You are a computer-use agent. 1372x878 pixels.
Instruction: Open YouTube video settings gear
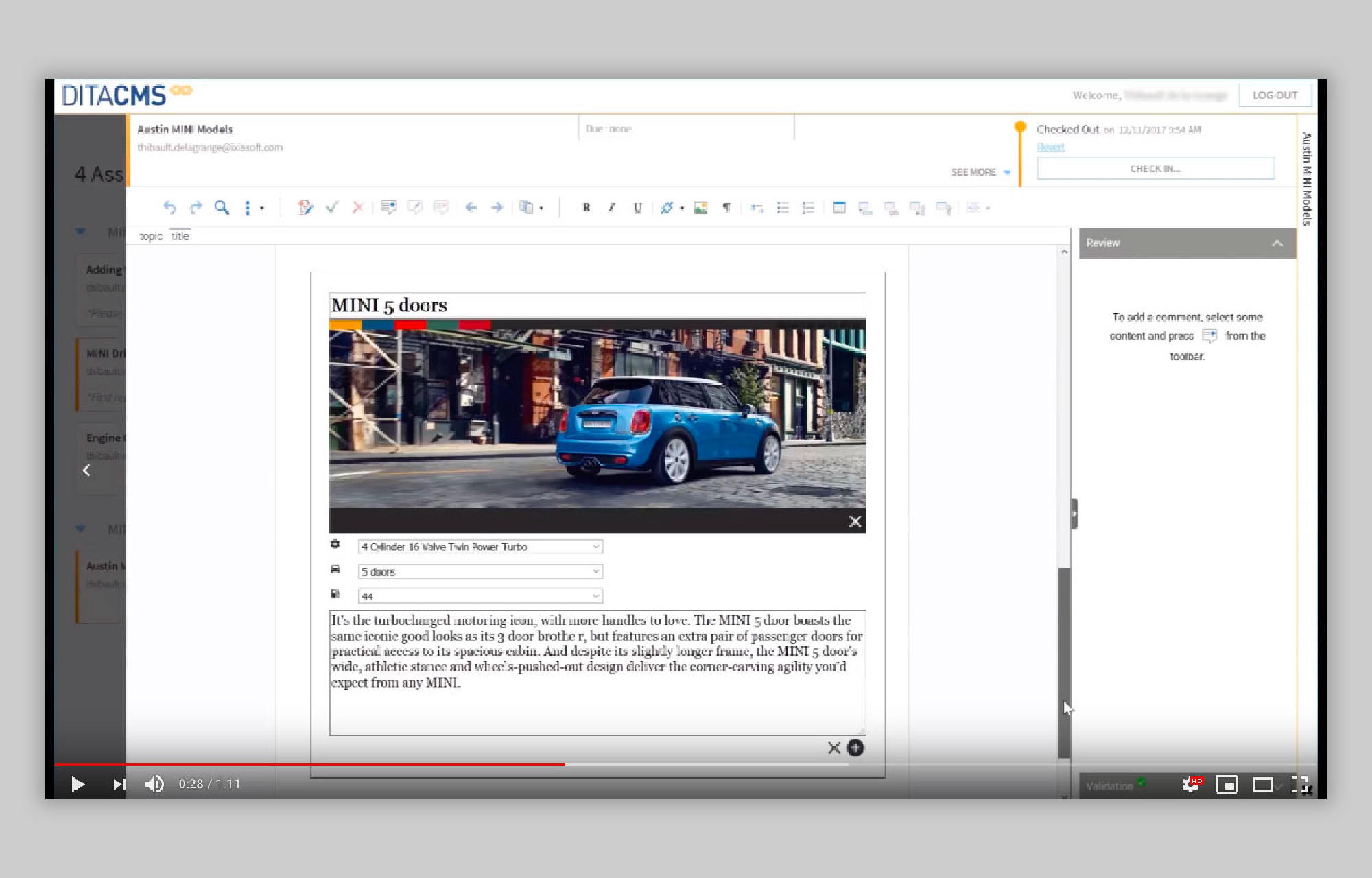pyautogui.click(x=1191, y=784)
